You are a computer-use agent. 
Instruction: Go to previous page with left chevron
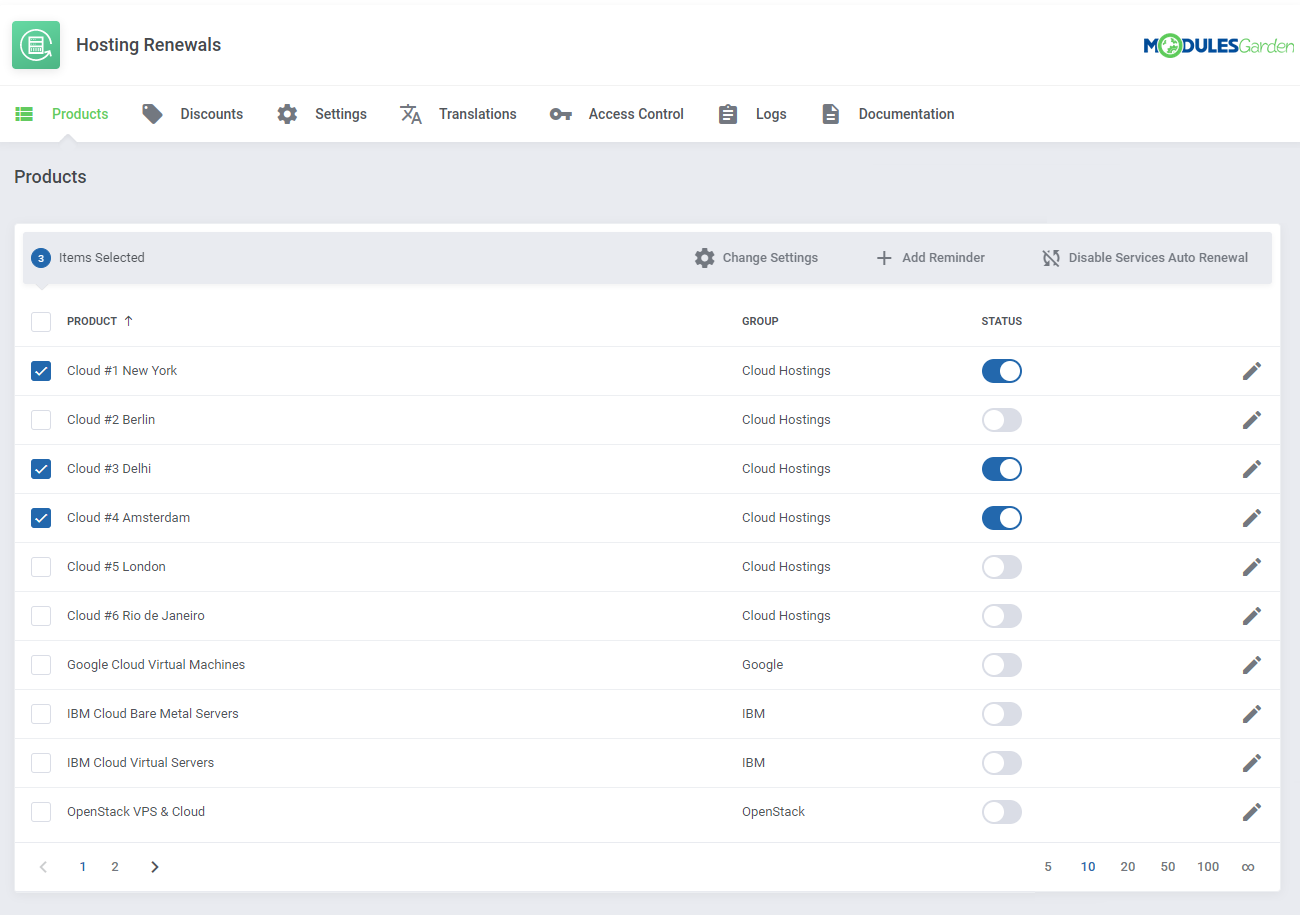(x=43, y=867)
